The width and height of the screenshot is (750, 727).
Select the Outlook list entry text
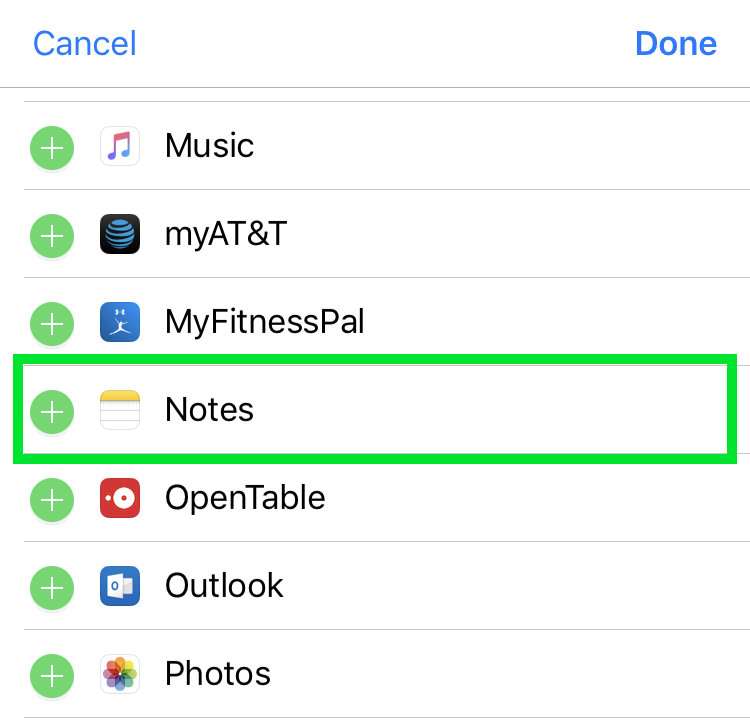[224, 586]
